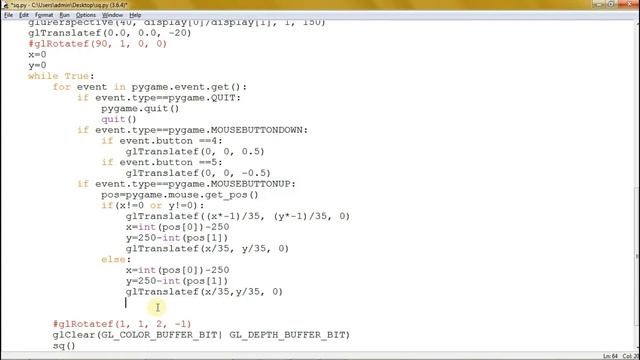Open the Format menu
The image size is (640, 360).
[x=44, y=15]
